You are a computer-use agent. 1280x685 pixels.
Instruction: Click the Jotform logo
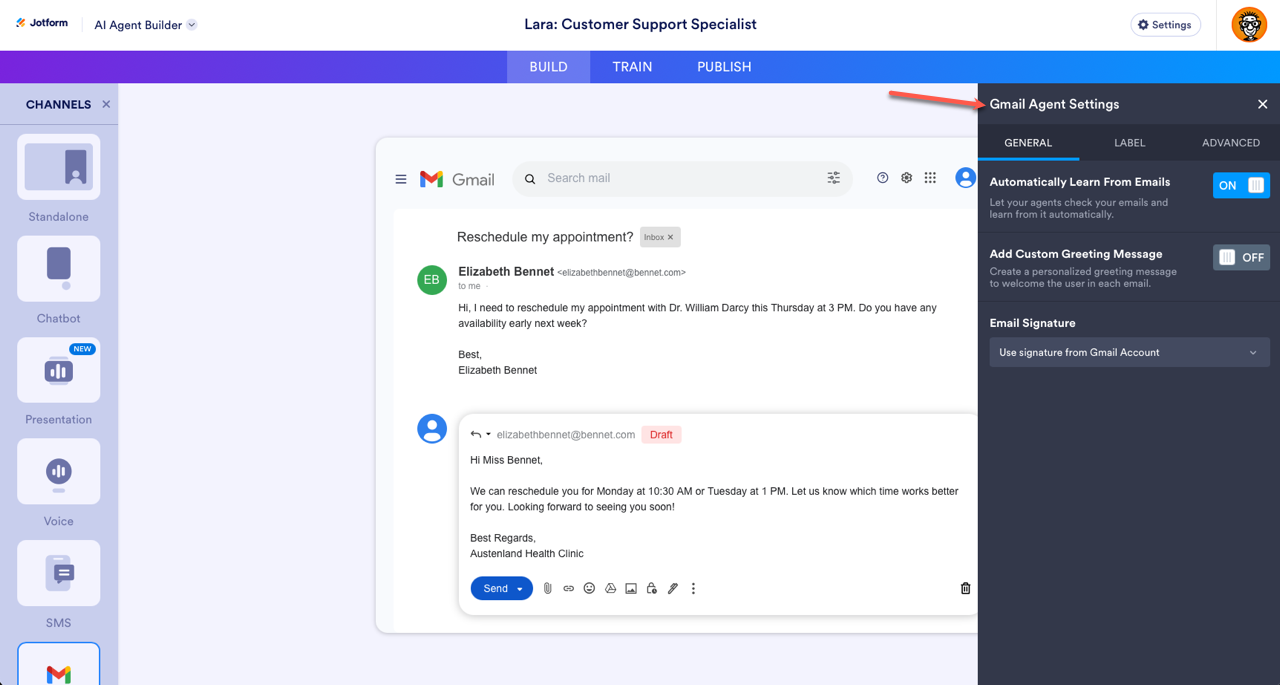(42, 24)
